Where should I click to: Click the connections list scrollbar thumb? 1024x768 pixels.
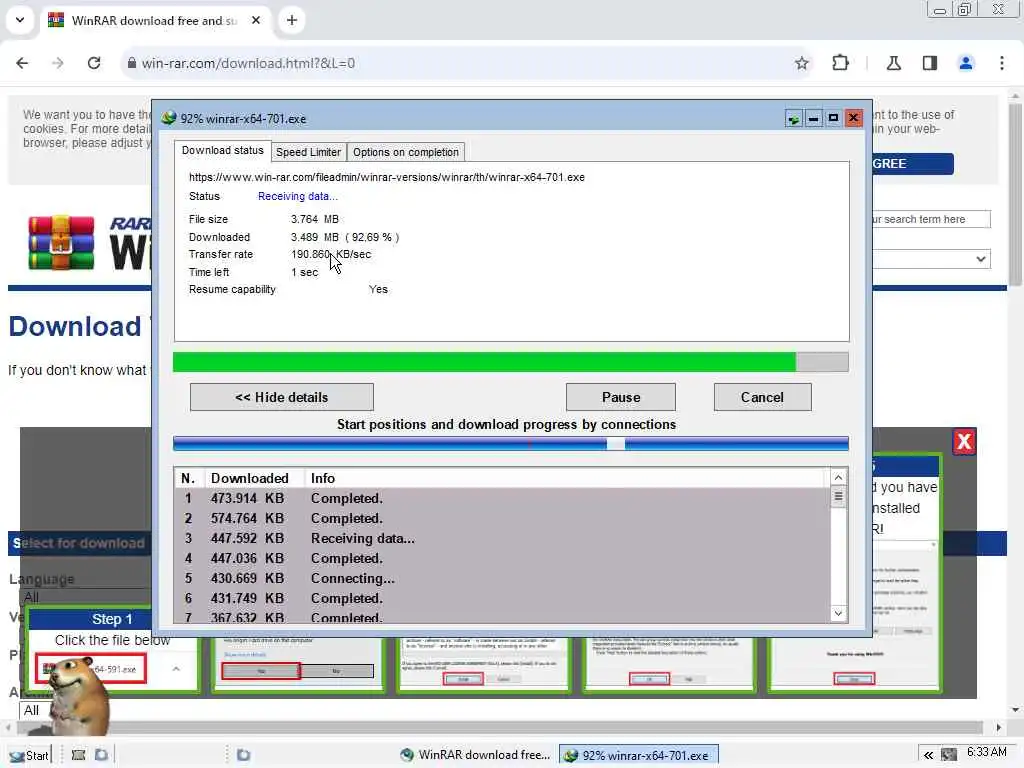click(x=839, y=497)
